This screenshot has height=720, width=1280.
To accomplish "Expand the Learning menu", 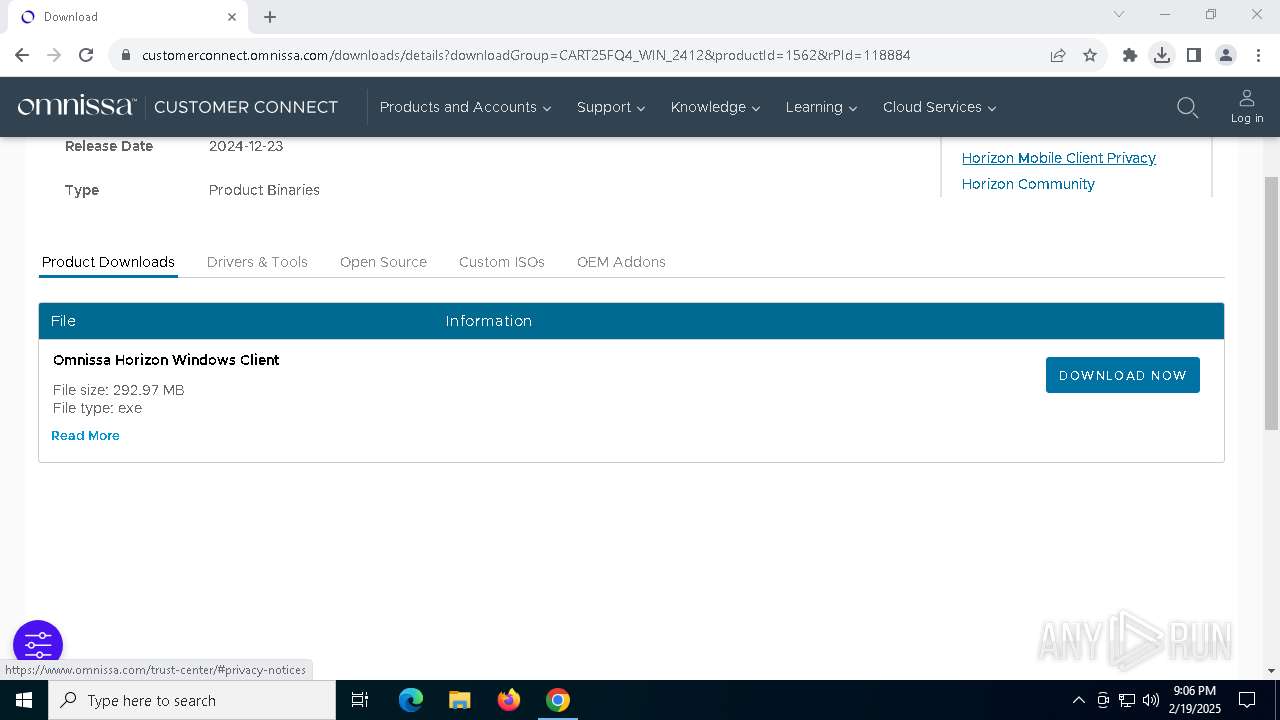I will coord(821,107).
